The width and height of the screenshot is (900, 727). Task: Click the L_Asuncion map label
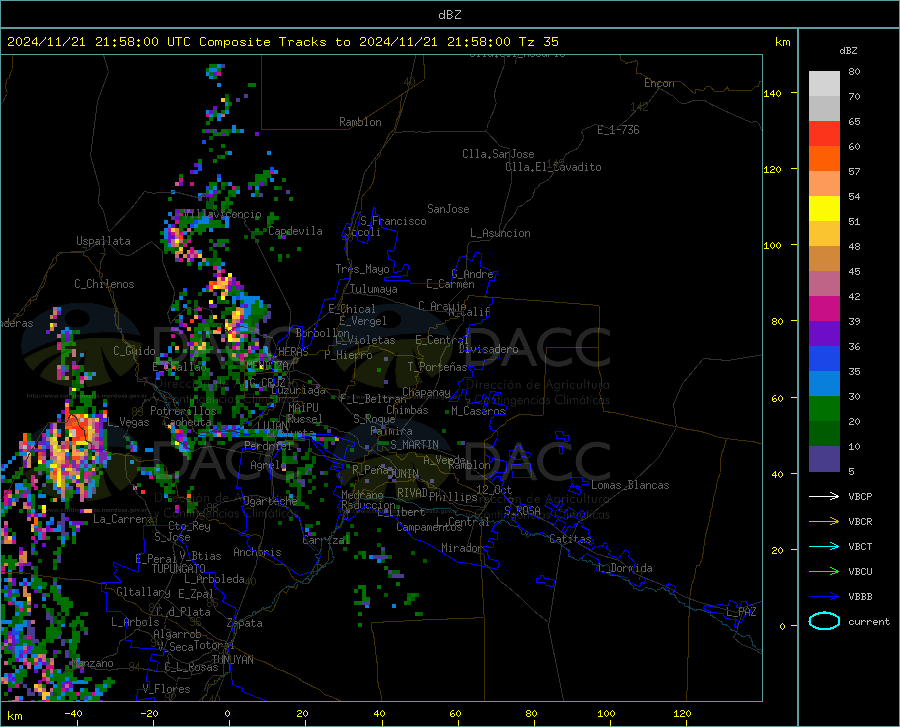500,233
